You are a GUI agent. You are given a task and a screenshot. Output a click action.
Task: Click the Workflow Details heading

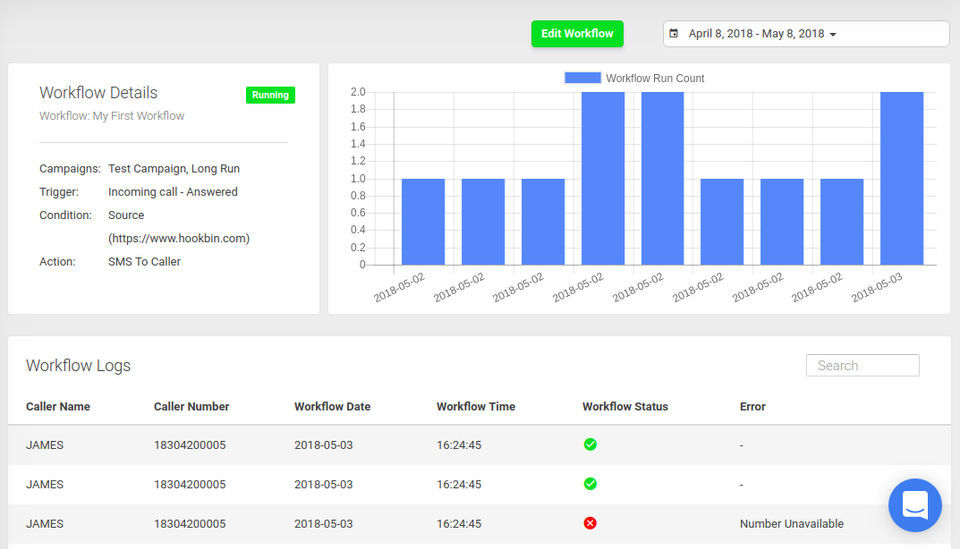click(99, 92)
